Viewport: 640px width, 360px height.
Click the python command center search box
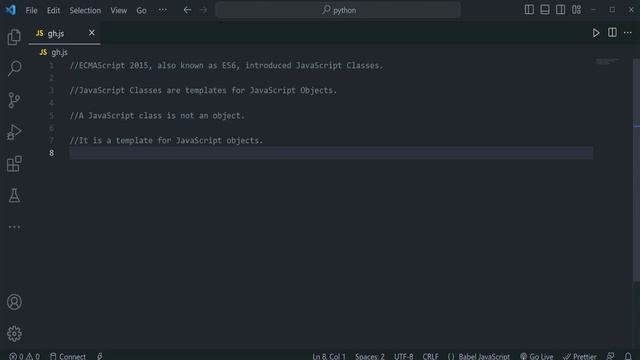(x=338, y=10)
